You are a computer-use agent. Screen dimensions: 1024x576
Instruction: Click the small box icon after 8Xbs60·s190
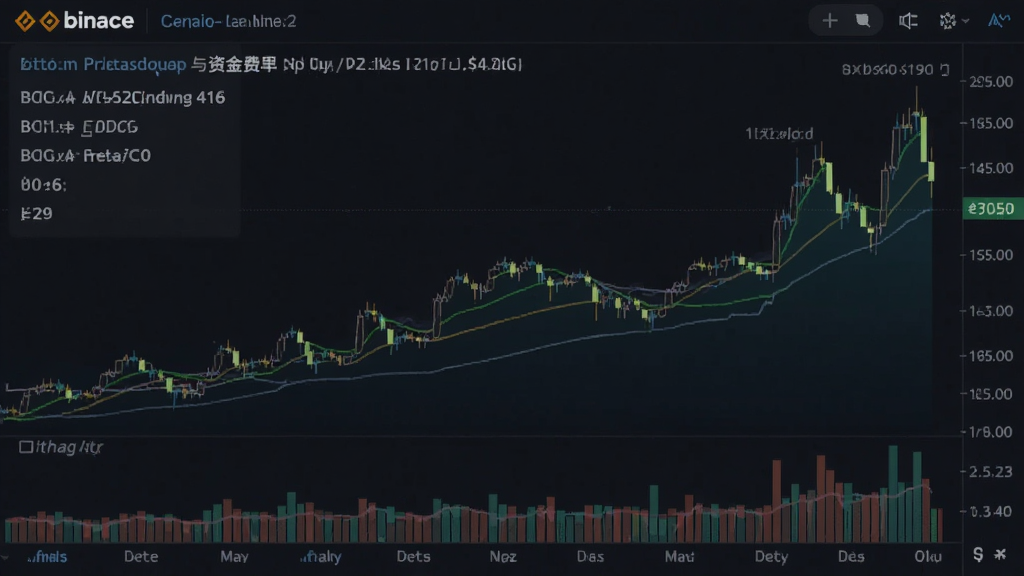coord(944,70)
